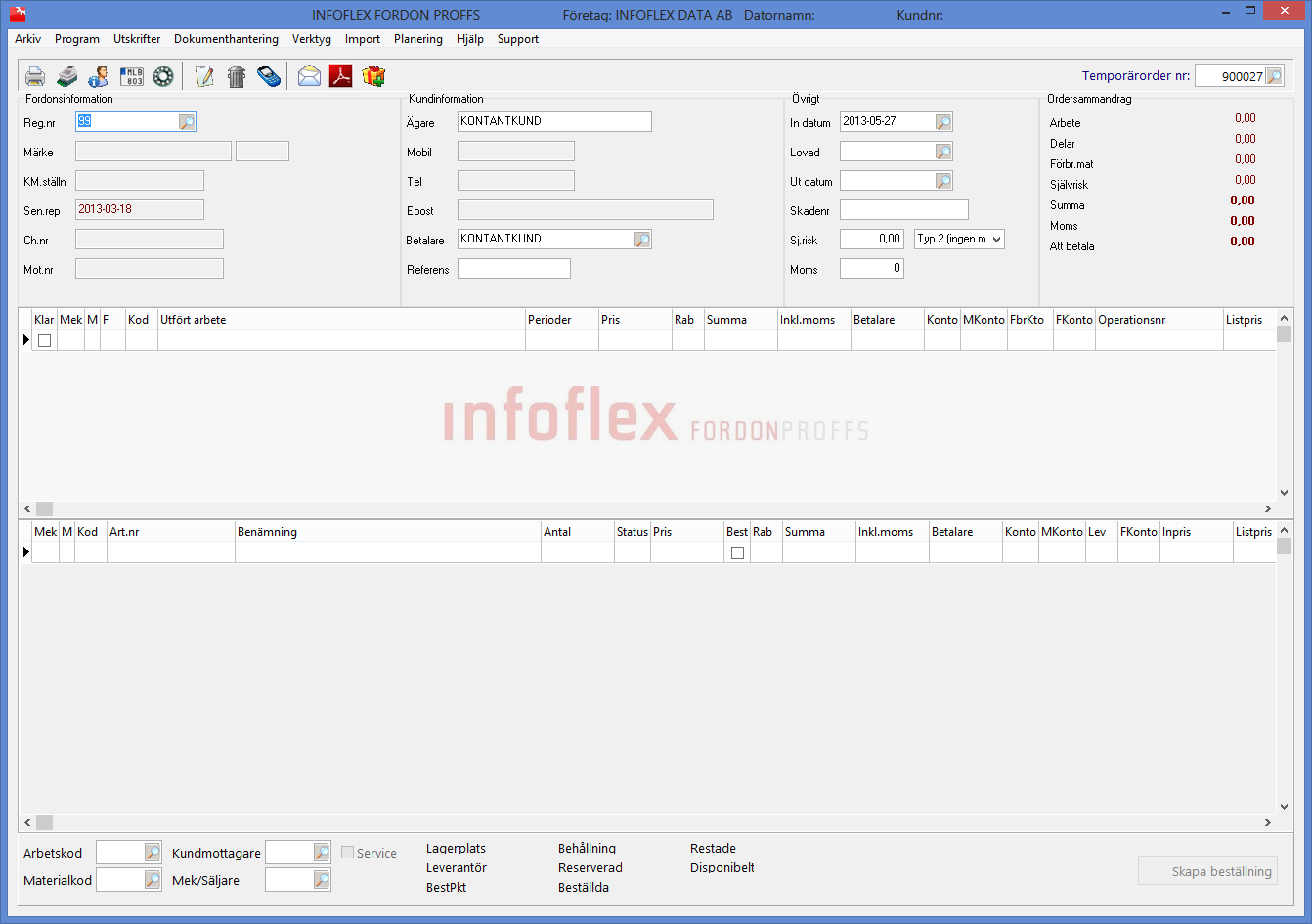The height and width of the screenshot is (924, 1312).
Task: Click the Benämning column header
Action: tap(388, 532)
